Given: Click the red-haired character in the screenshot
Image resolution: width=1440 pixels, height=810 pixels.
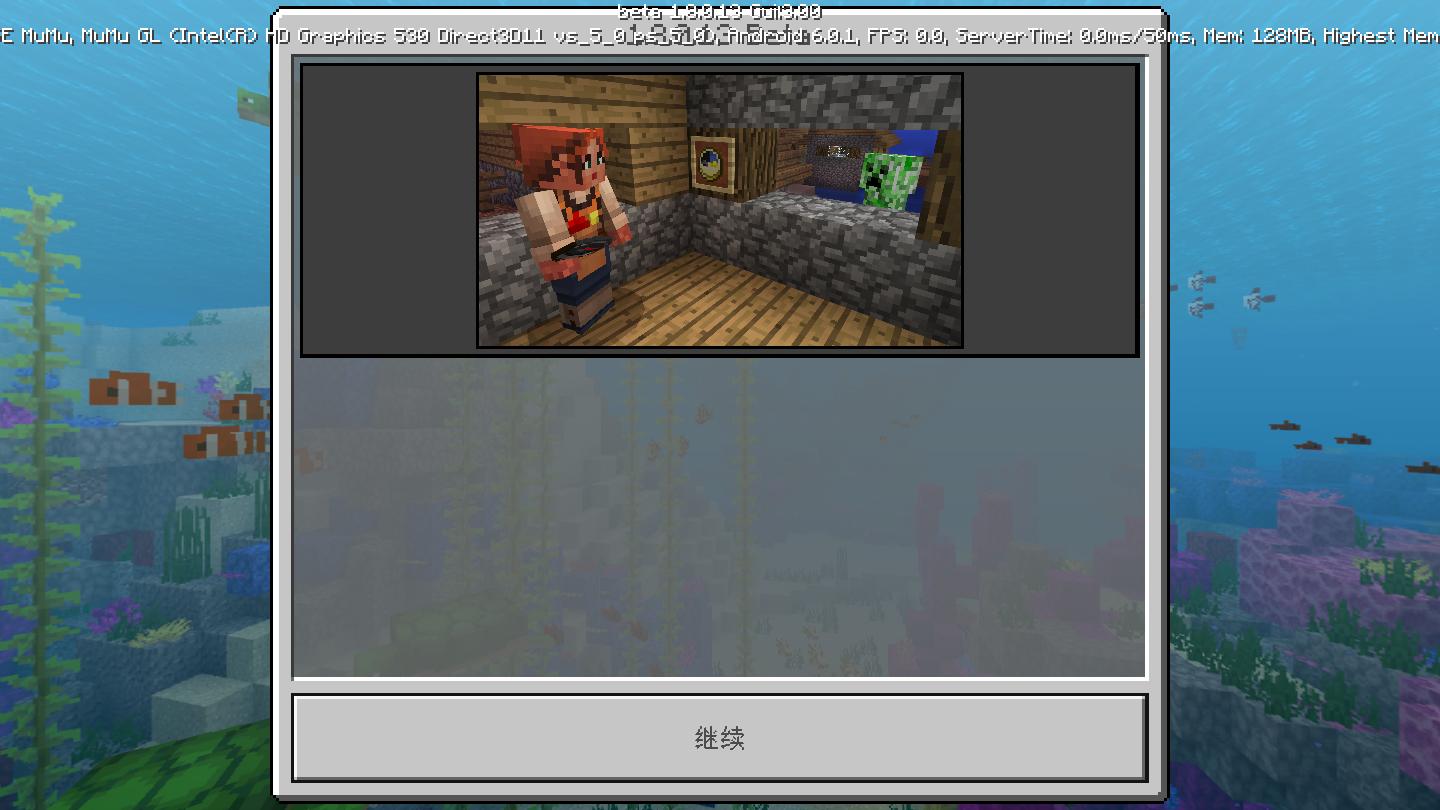Looking at the screenshot, I should point(567,220).
